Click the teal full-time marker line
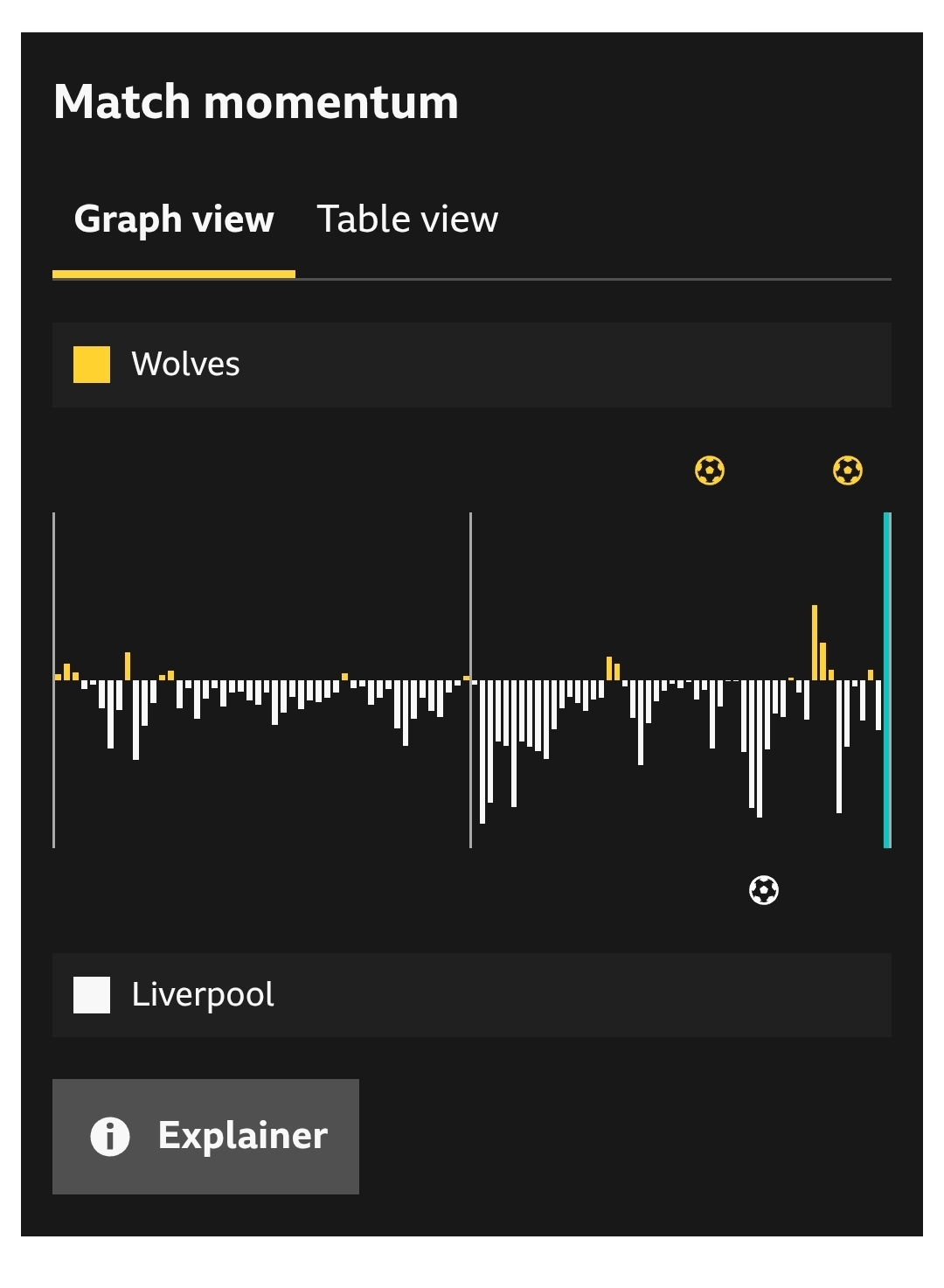The width and height of the screenshot is (944, 1288). point(887,680)
